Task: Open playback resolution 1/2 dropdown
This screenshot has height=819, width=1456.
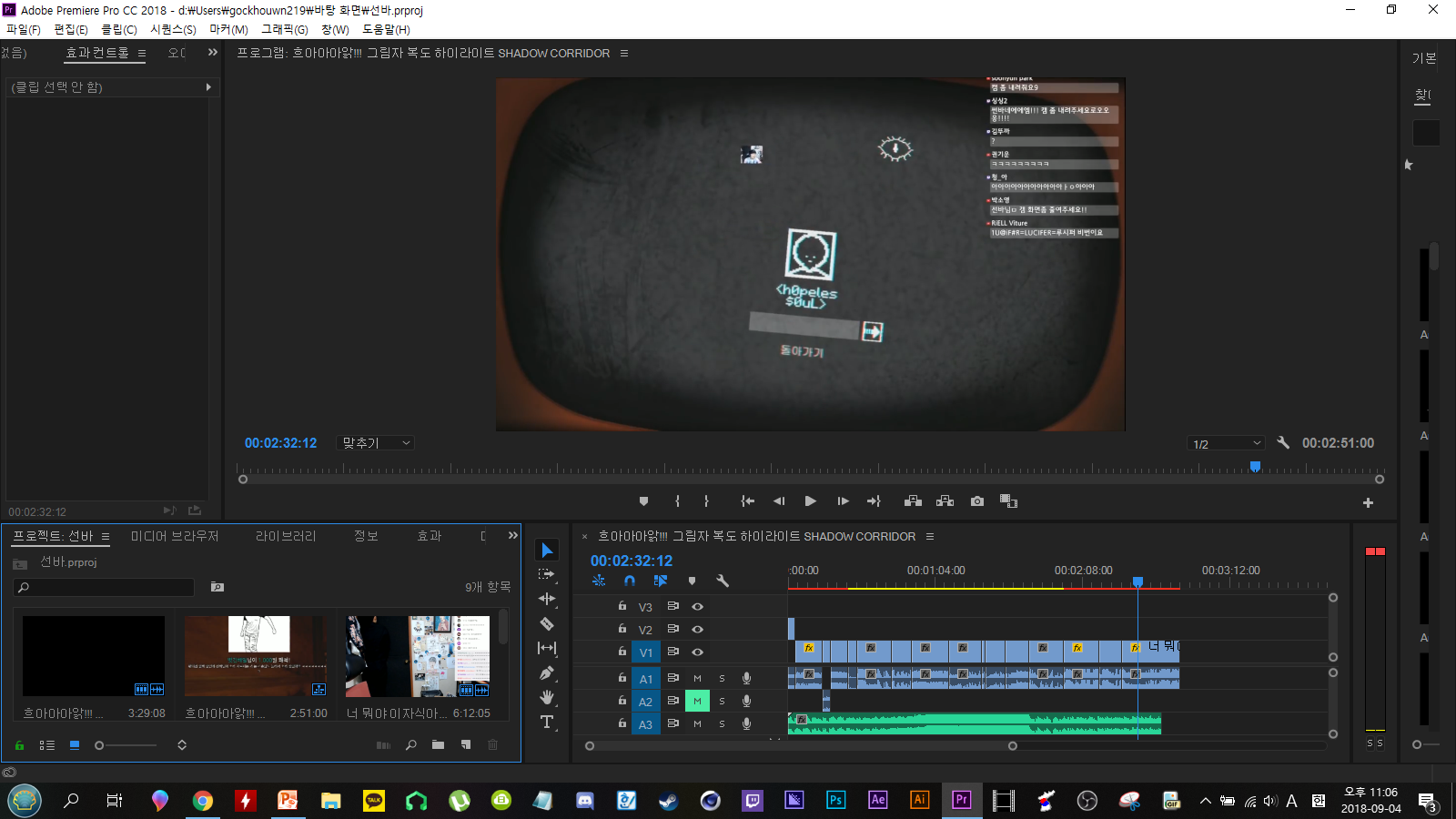Action: 1227,444
